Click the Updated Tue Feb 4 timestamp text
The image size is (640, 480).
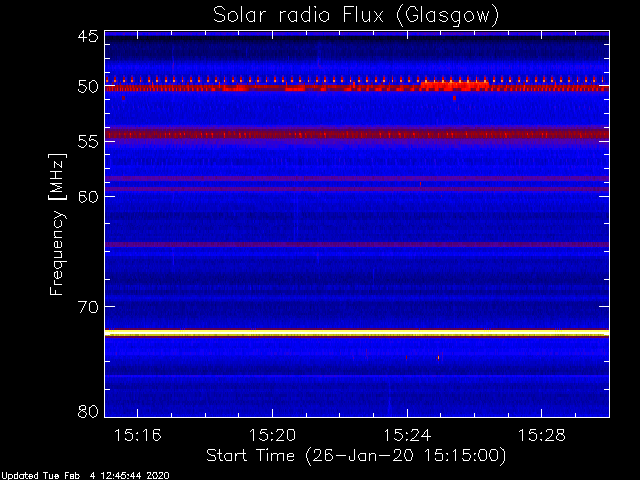pos(85,476)
